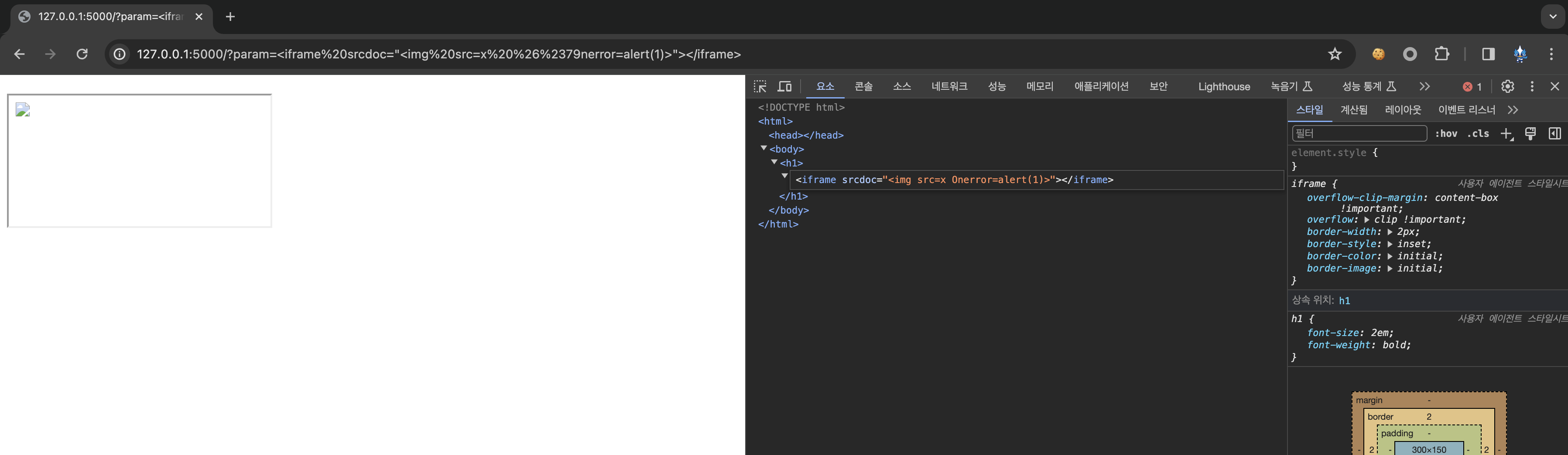Click the h1 inherited-from link
The image size is (1568, 455).
click(x=1345, y=300)
